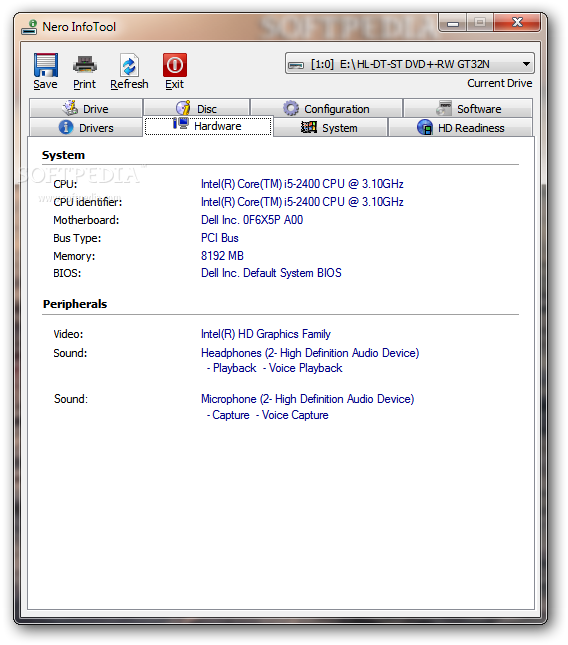Click Intel(R) HD Graphics Family text
568x645 pixels.
(266, 334)
